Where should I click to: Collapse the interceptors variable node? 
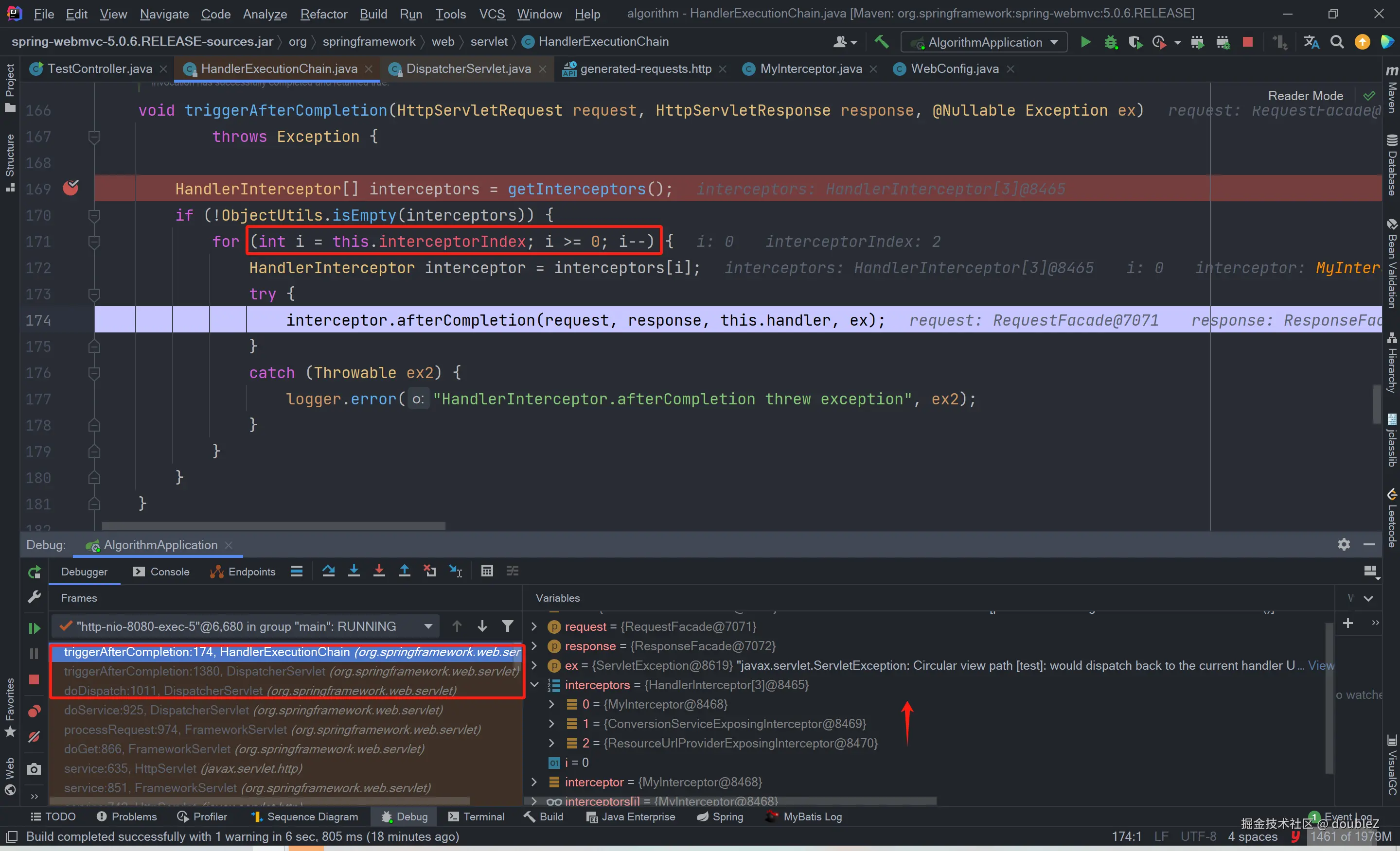click(534, 685)
